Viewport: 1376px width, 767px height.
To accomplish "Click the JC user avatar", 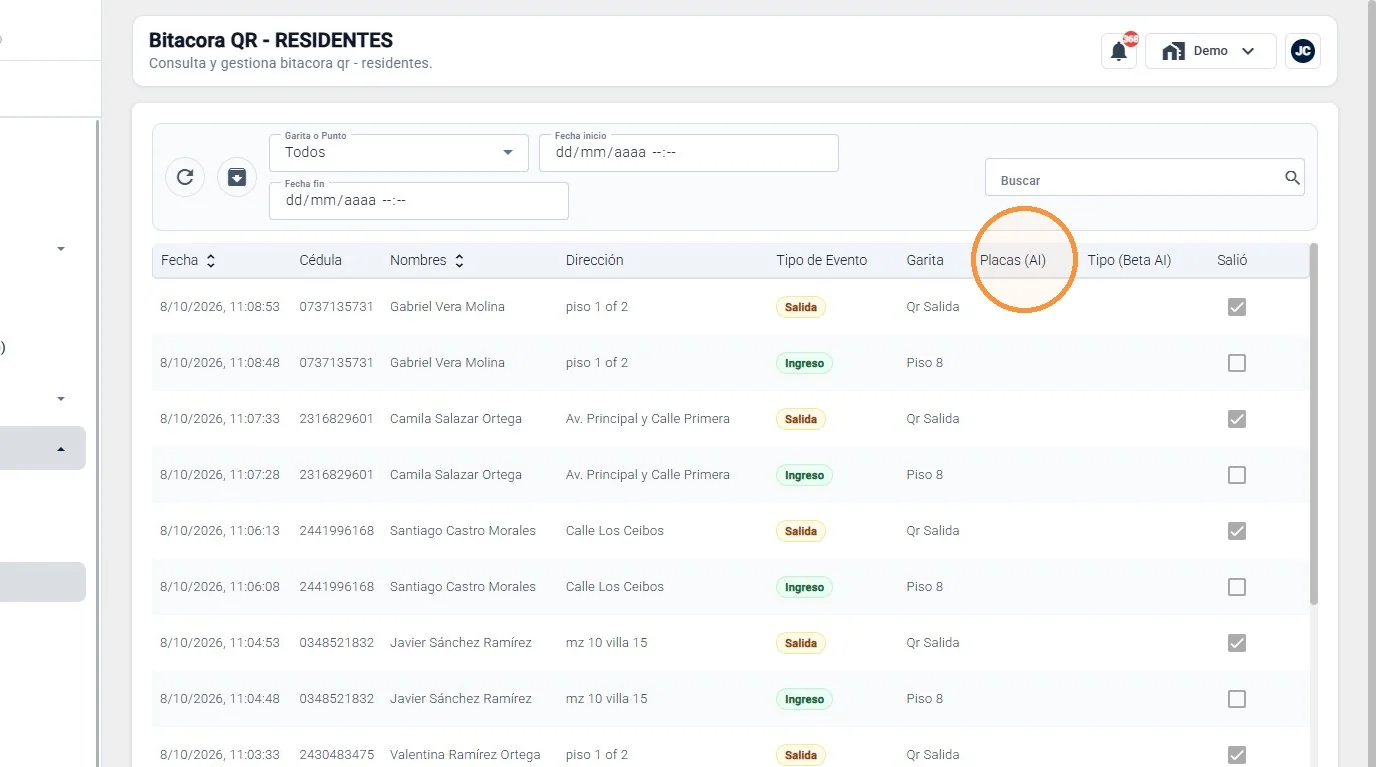I will pos(1302,51).
